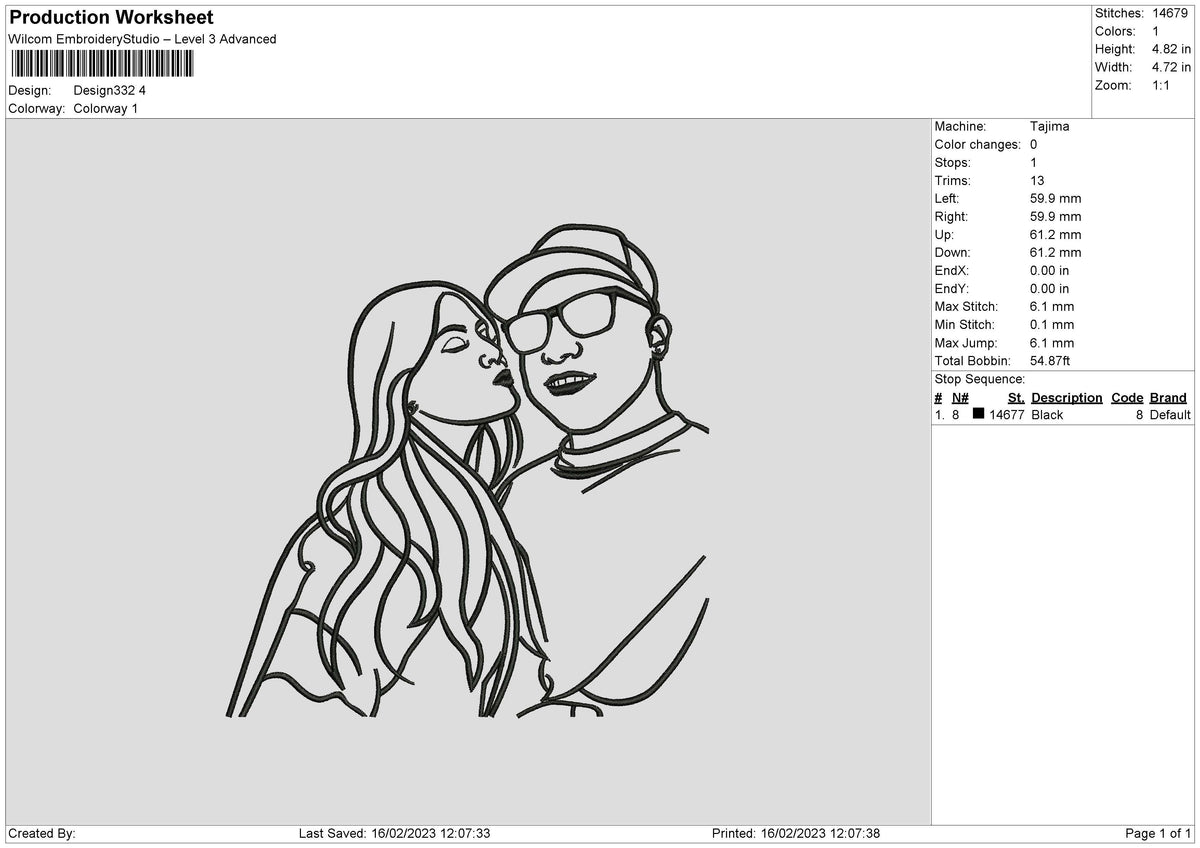Select the Code column header
1200x848 pixels.
[x=1127, y=398]
